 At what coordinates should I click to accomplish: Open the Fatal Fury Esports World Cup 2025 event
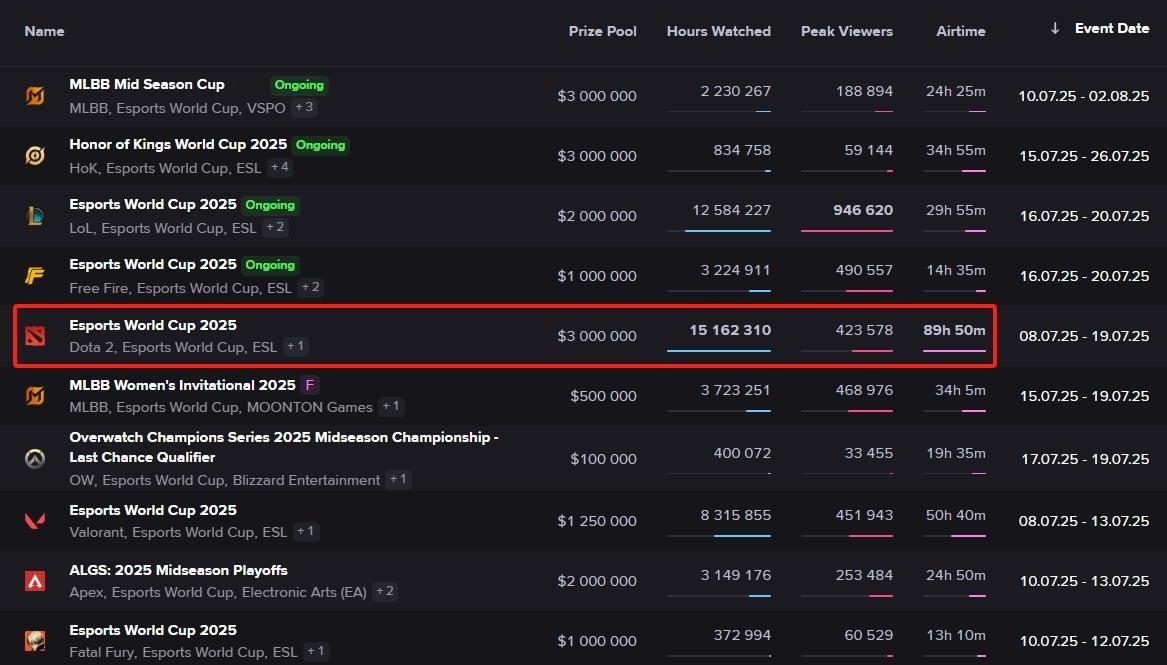153,630
